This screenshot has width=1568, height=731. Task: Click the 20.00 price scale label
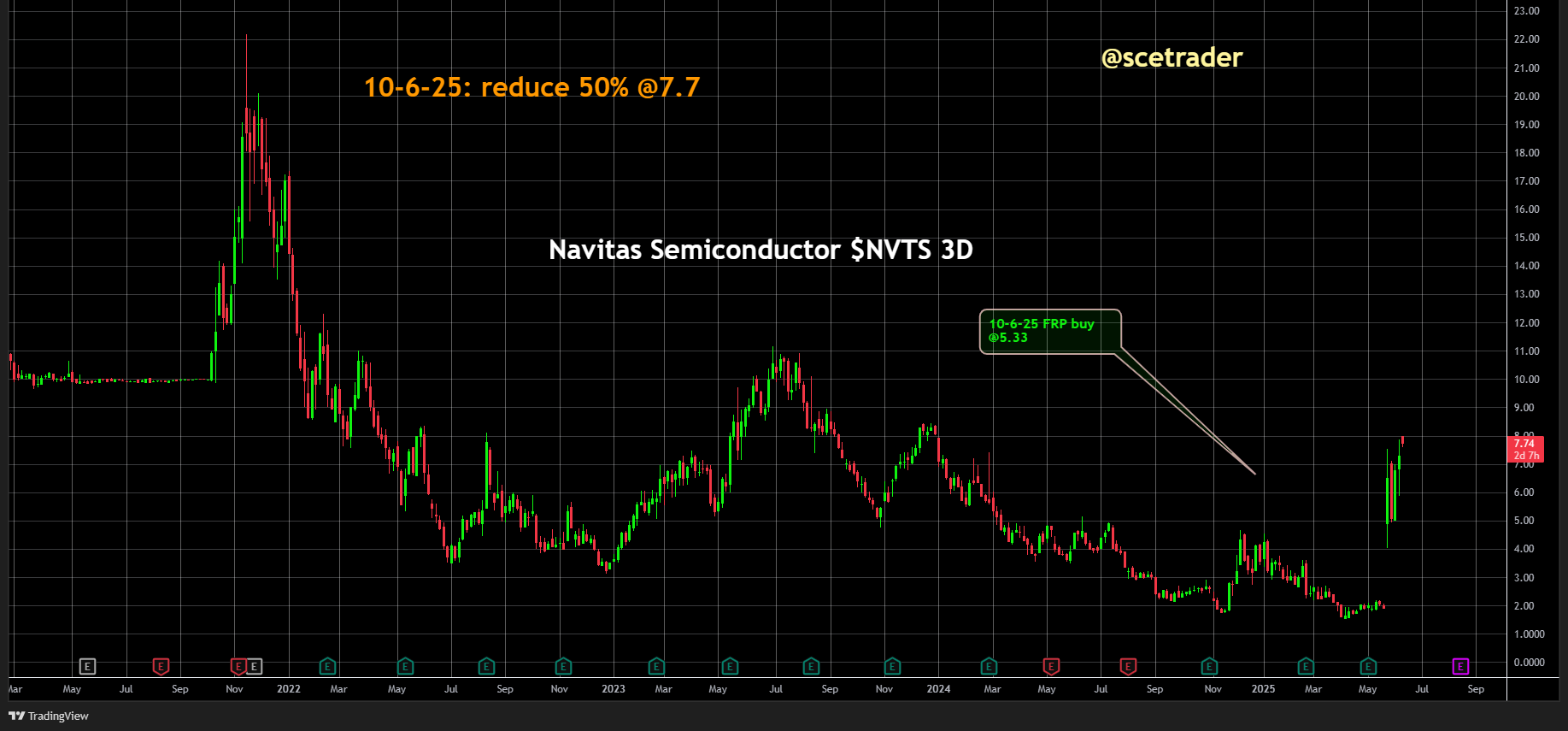tap(1526, 97)
